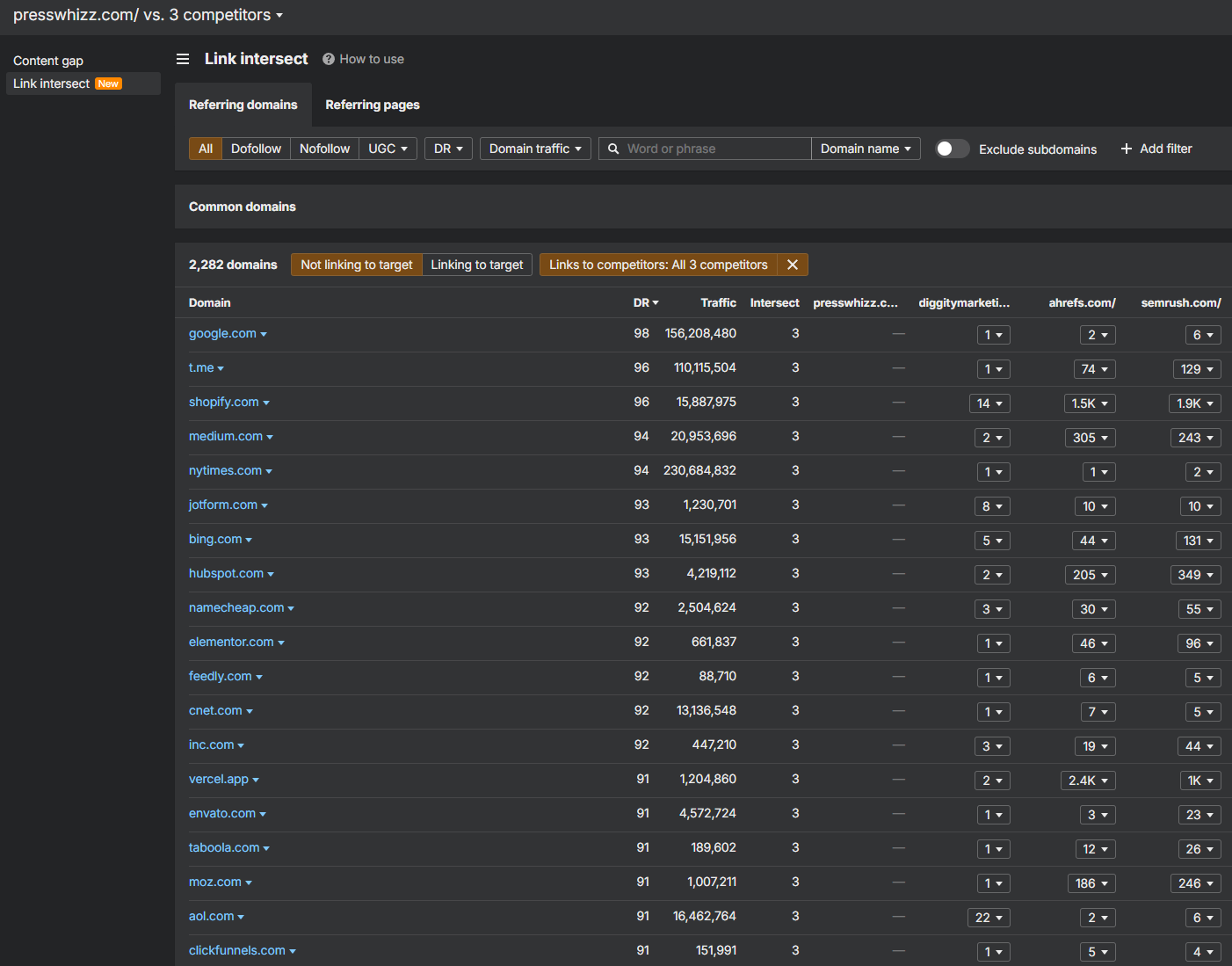Open the clickfunnels.com domain link
The image size is (1232, 966).
pos(237,950)
